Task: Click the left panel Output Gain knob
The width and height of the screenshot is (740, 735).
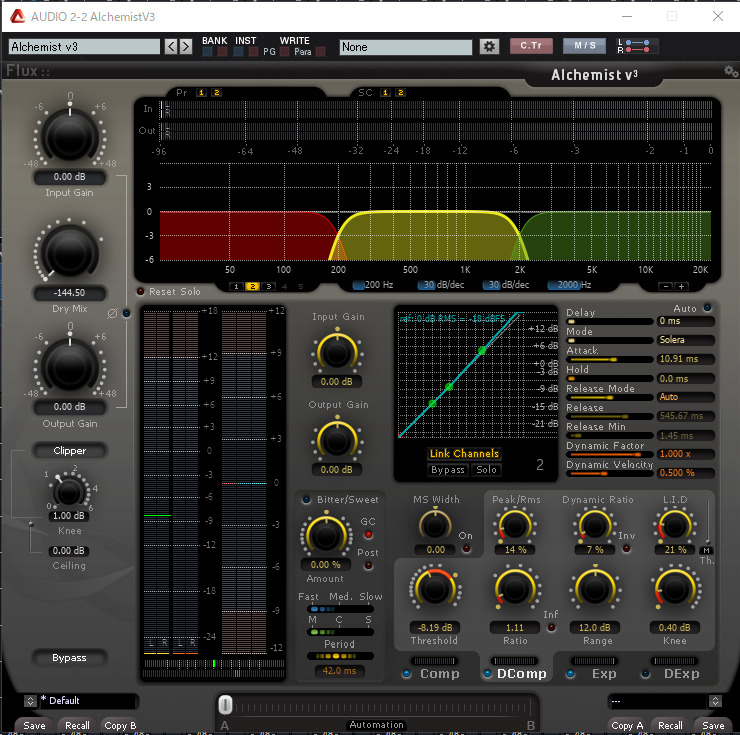Action: click(70, 366)
